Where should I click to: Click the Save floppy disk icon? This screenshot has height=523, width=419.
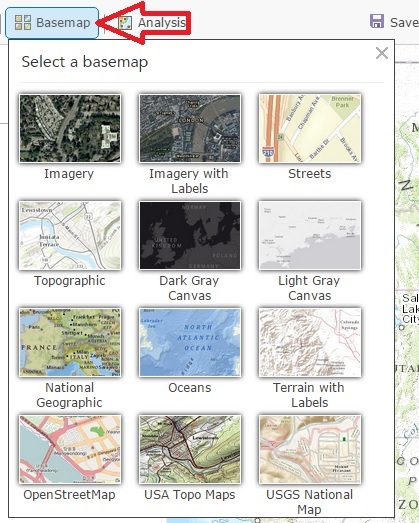coord(377,21)
